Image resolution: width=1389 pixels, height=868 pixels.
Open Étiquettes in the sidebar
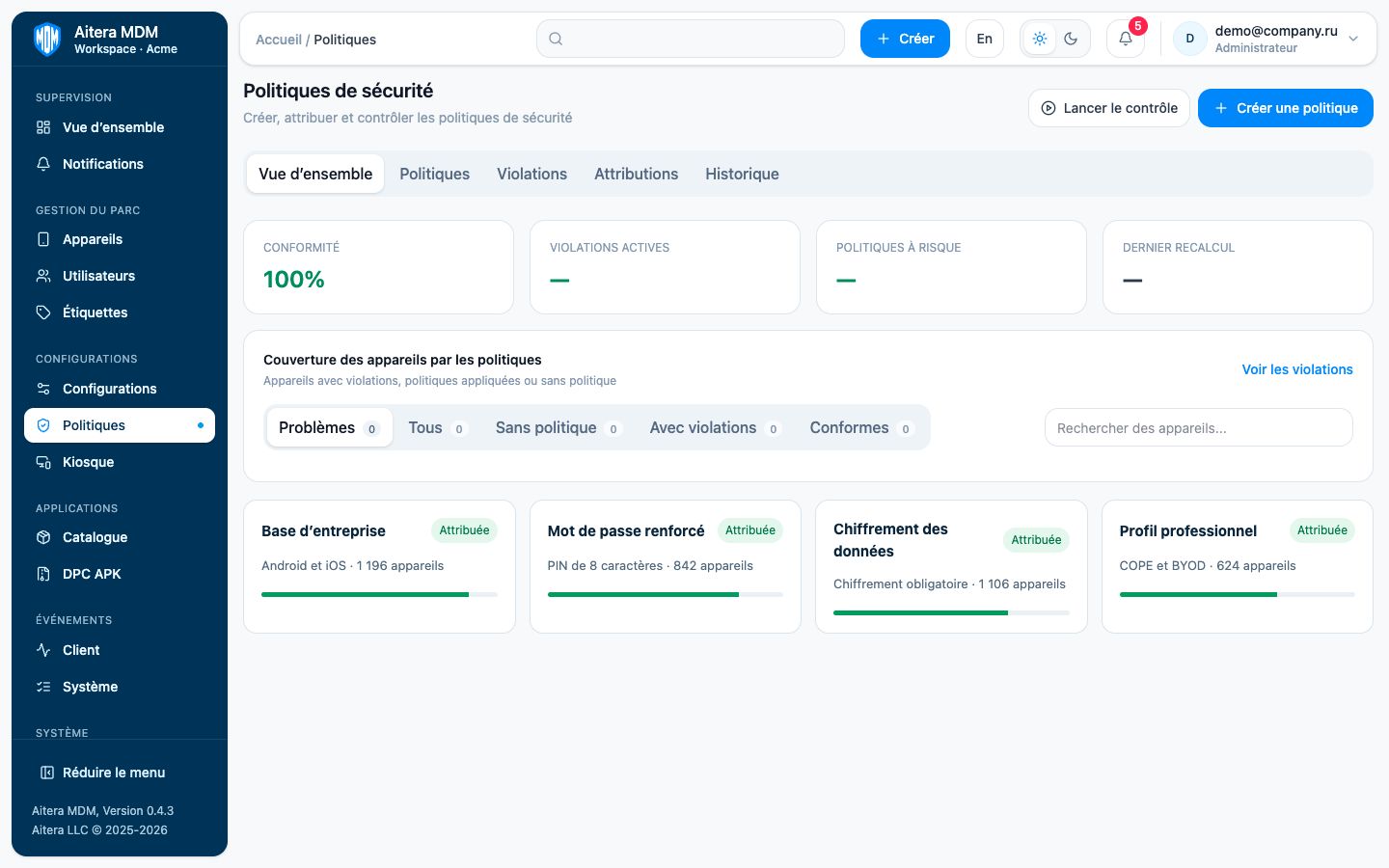coord(120,312)
